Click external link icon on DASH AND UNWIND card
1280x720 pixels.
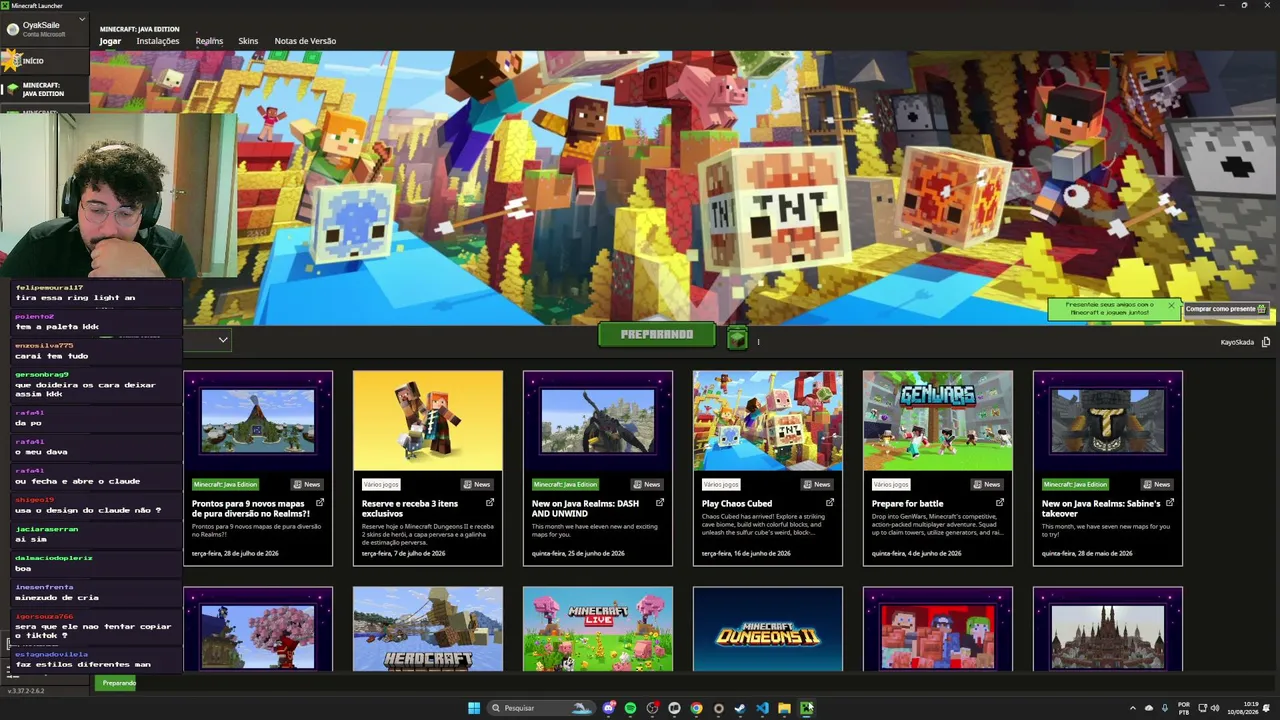[660, 503]
